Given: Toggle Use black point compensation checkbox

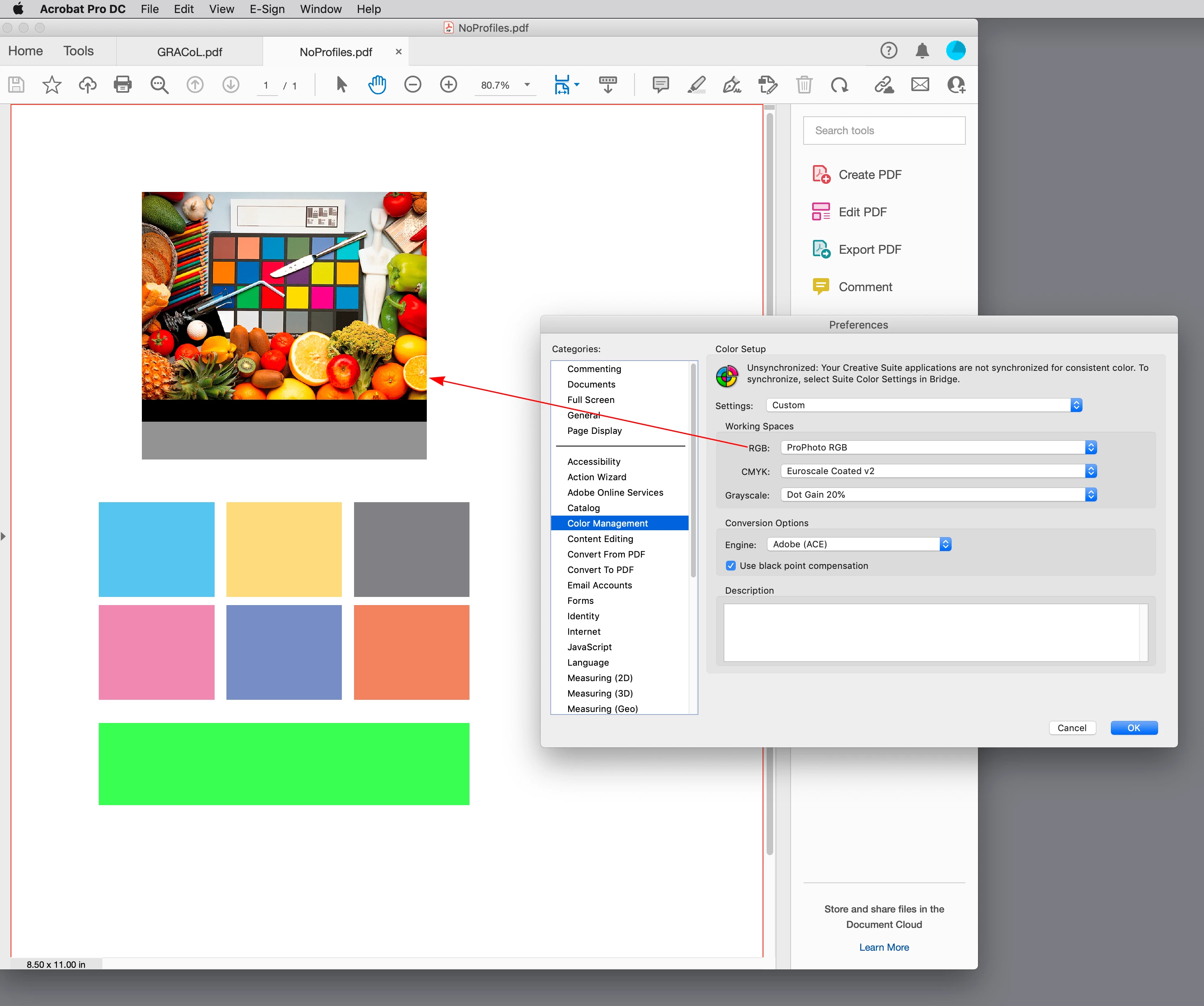Looking at the screenshot, I should (x=731, y=566).
